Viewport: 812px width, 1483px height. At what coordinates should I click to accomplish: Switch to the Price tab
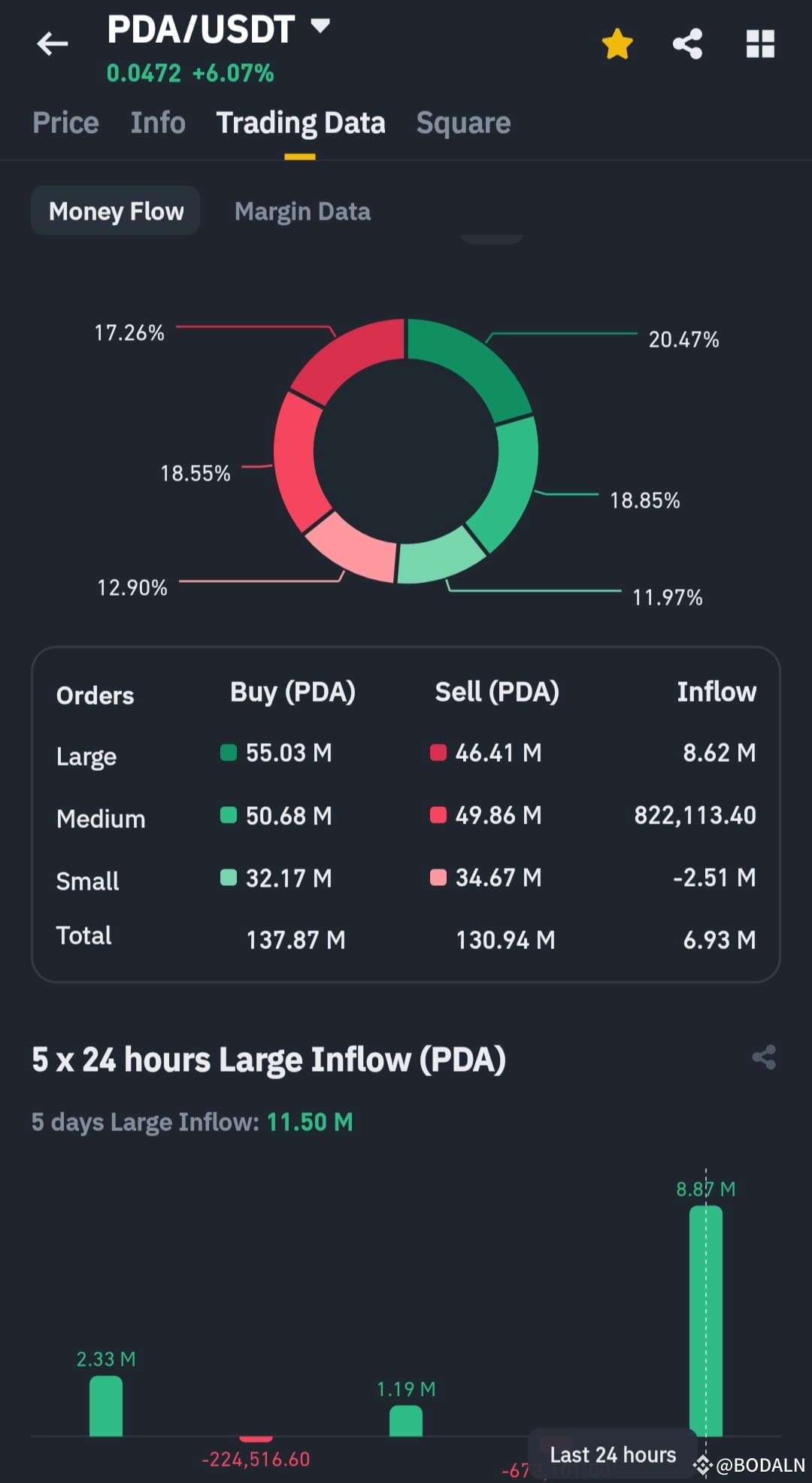pyautogui.click(x=65, y=123)
